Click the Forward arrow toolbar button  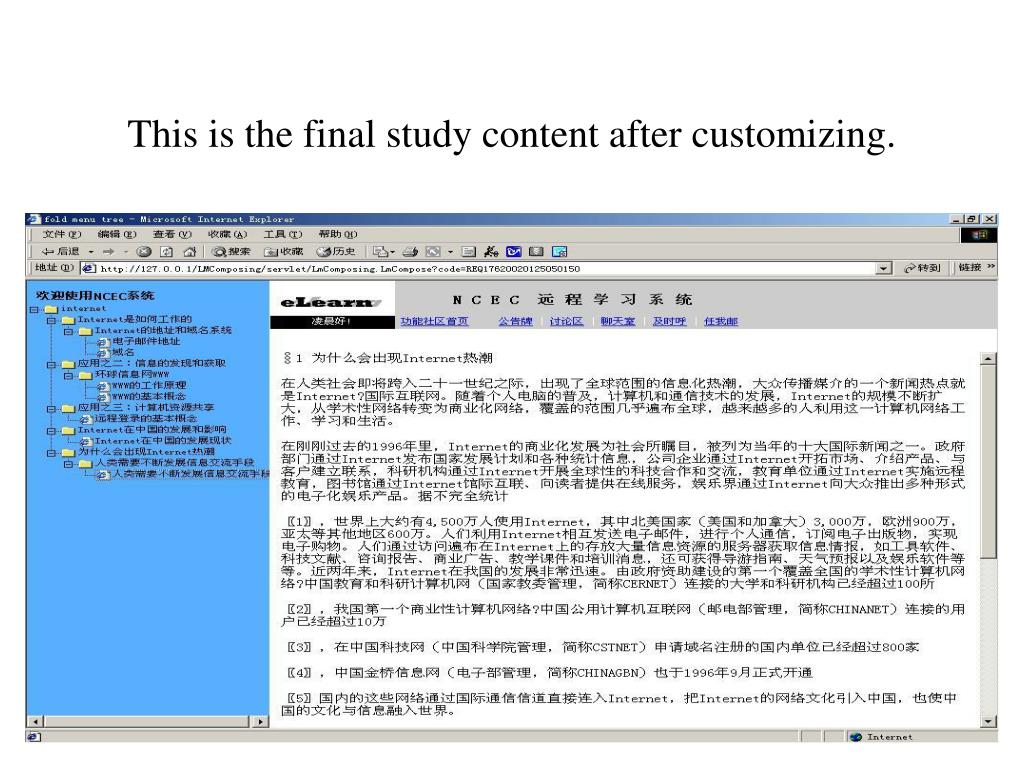pos(108,251)
